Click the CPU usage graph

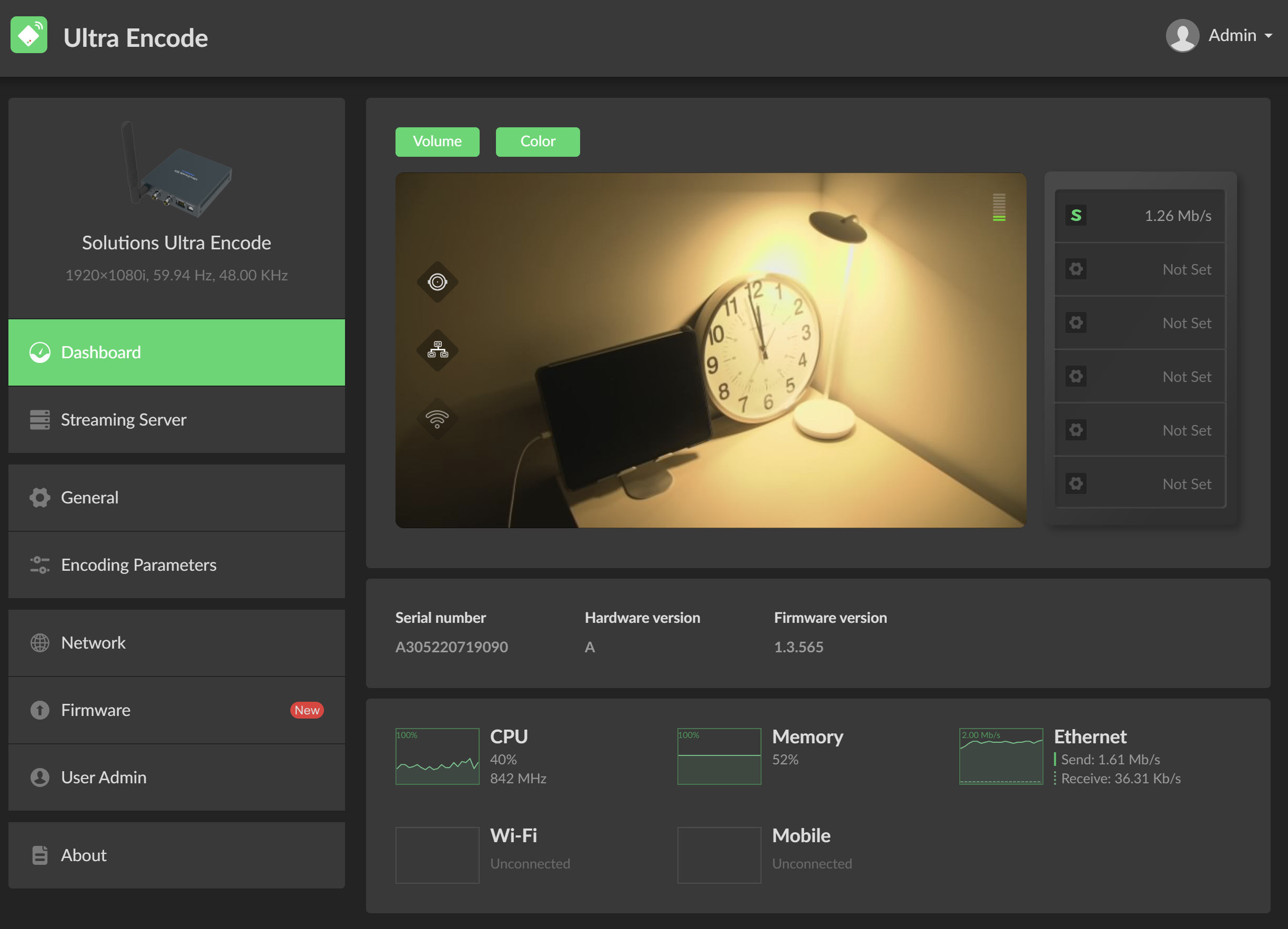(x=437, y=756)
